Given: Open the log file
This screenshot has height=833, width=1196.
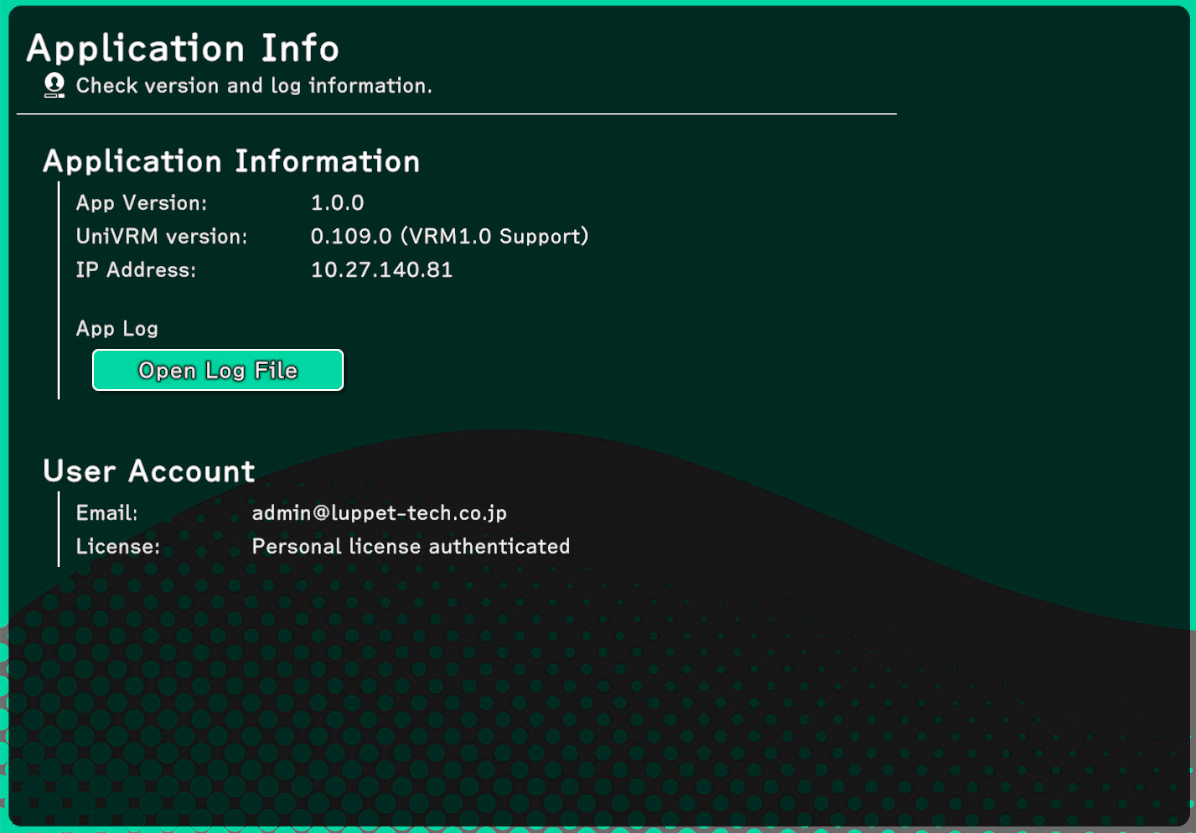Looking at the screenshot, I should click(218, 370).
